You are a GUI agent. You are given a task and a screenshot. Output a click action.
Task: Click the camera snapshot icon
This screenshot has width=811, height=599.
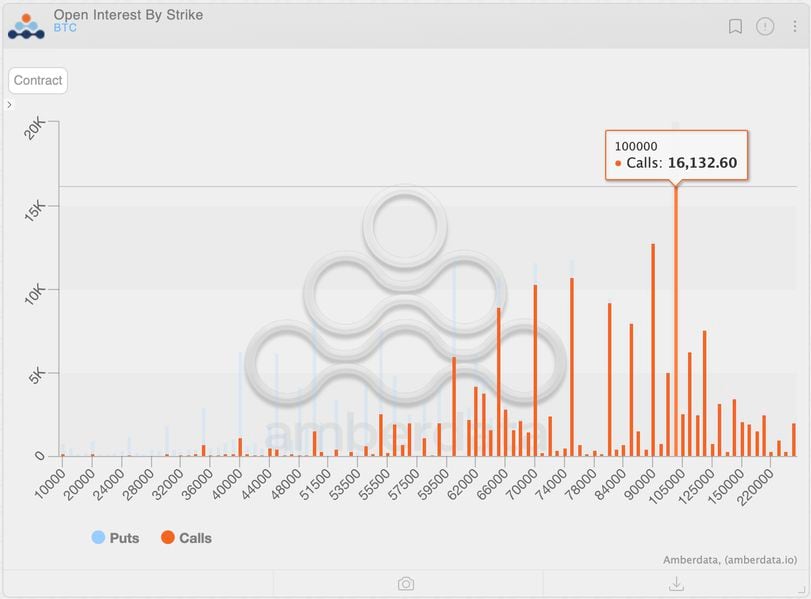point(406,584)
